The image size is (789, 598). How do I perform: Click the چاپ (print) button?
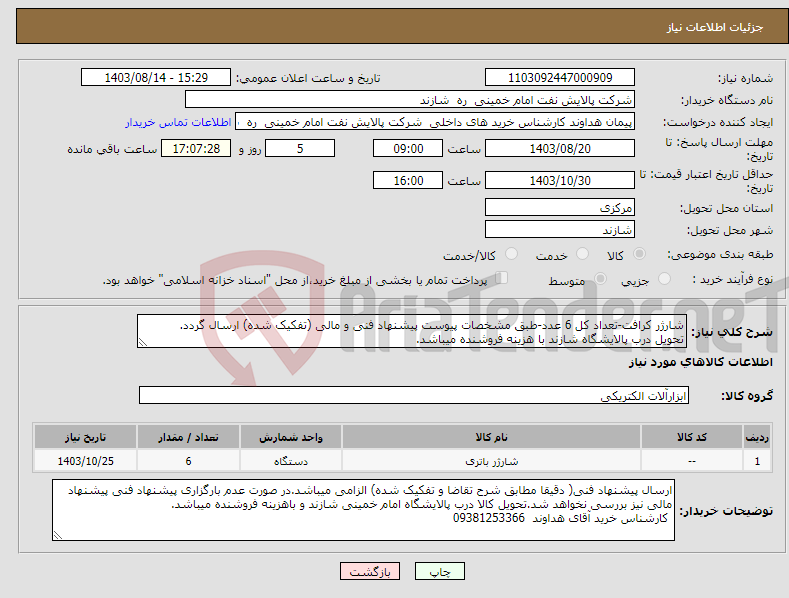439,571
